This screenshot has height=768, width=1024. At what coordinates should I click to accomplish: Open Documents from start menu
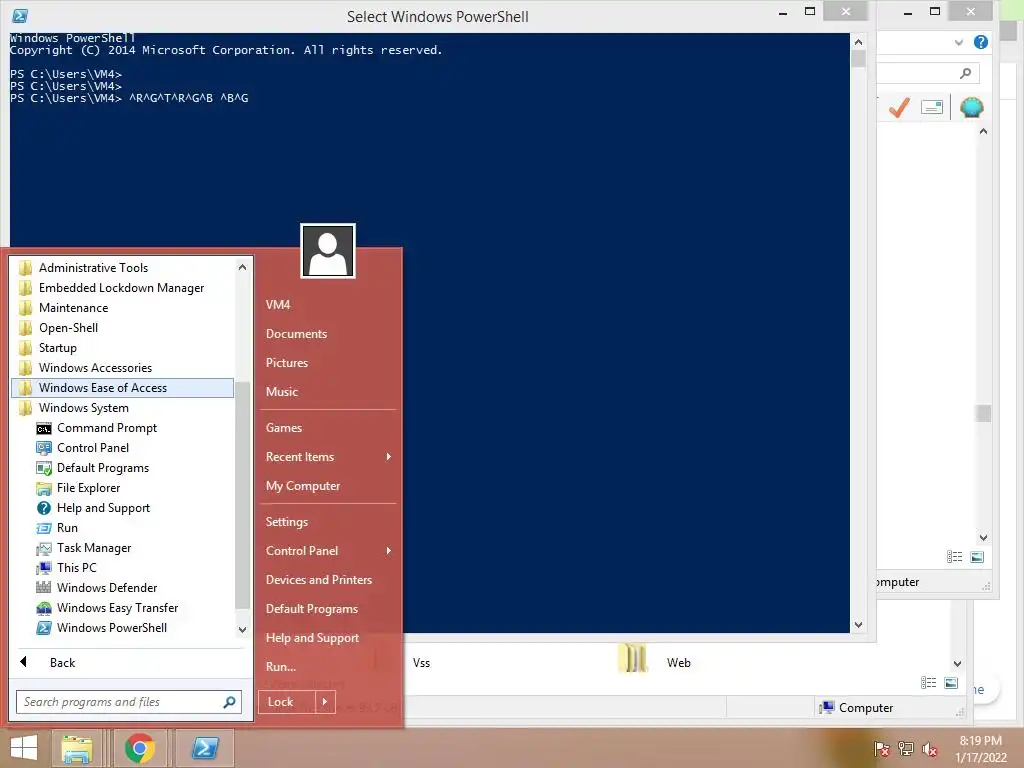coord(296,334)
